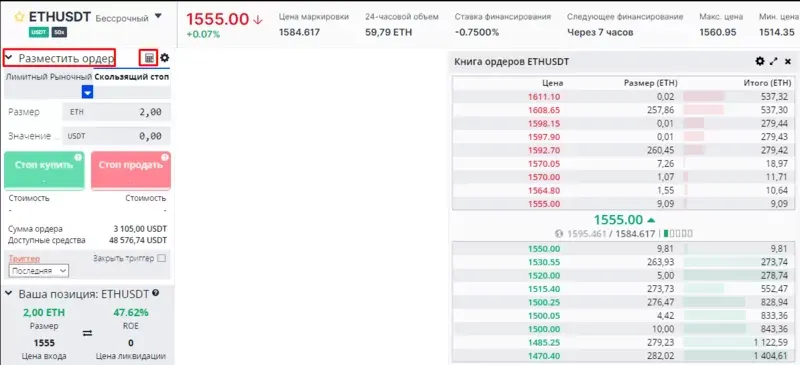Click ask price 1570.05
Image resolution: width=800 pixels, height=365 pixels.
tap(544, 163)
